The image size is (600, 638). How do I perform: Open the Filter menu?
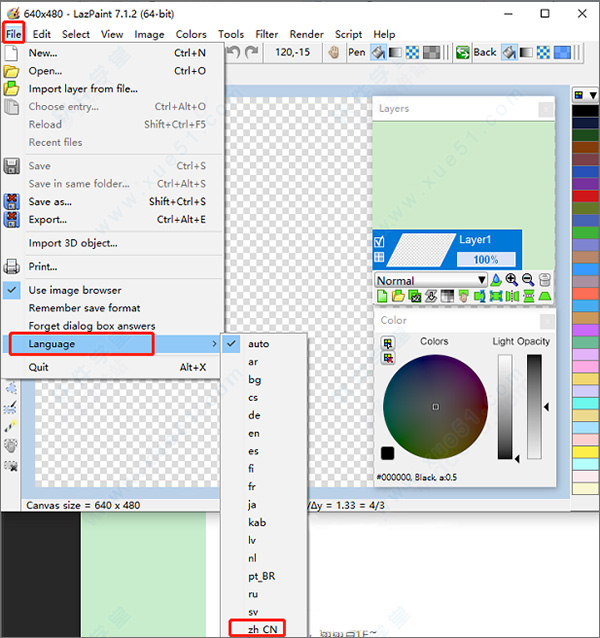[266, 34]
